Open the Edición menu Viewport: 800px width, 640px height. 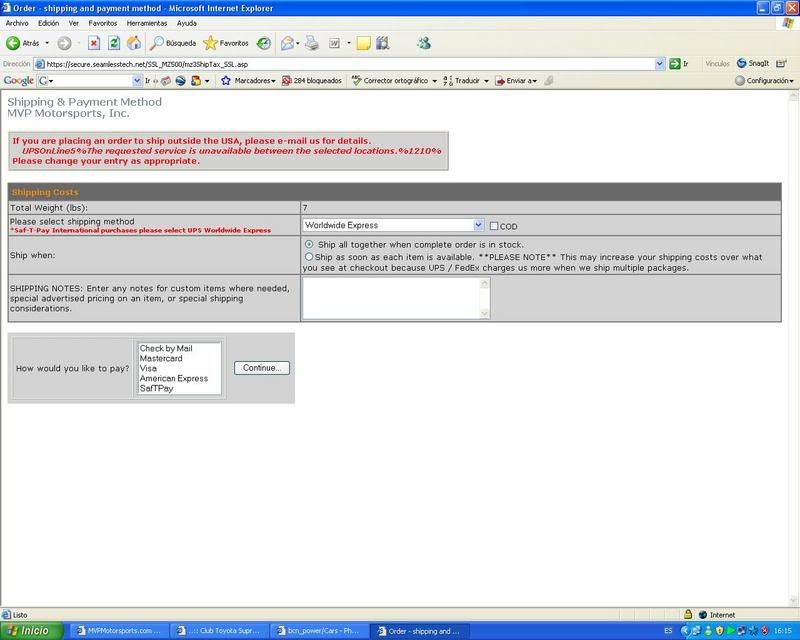(48, 23)
